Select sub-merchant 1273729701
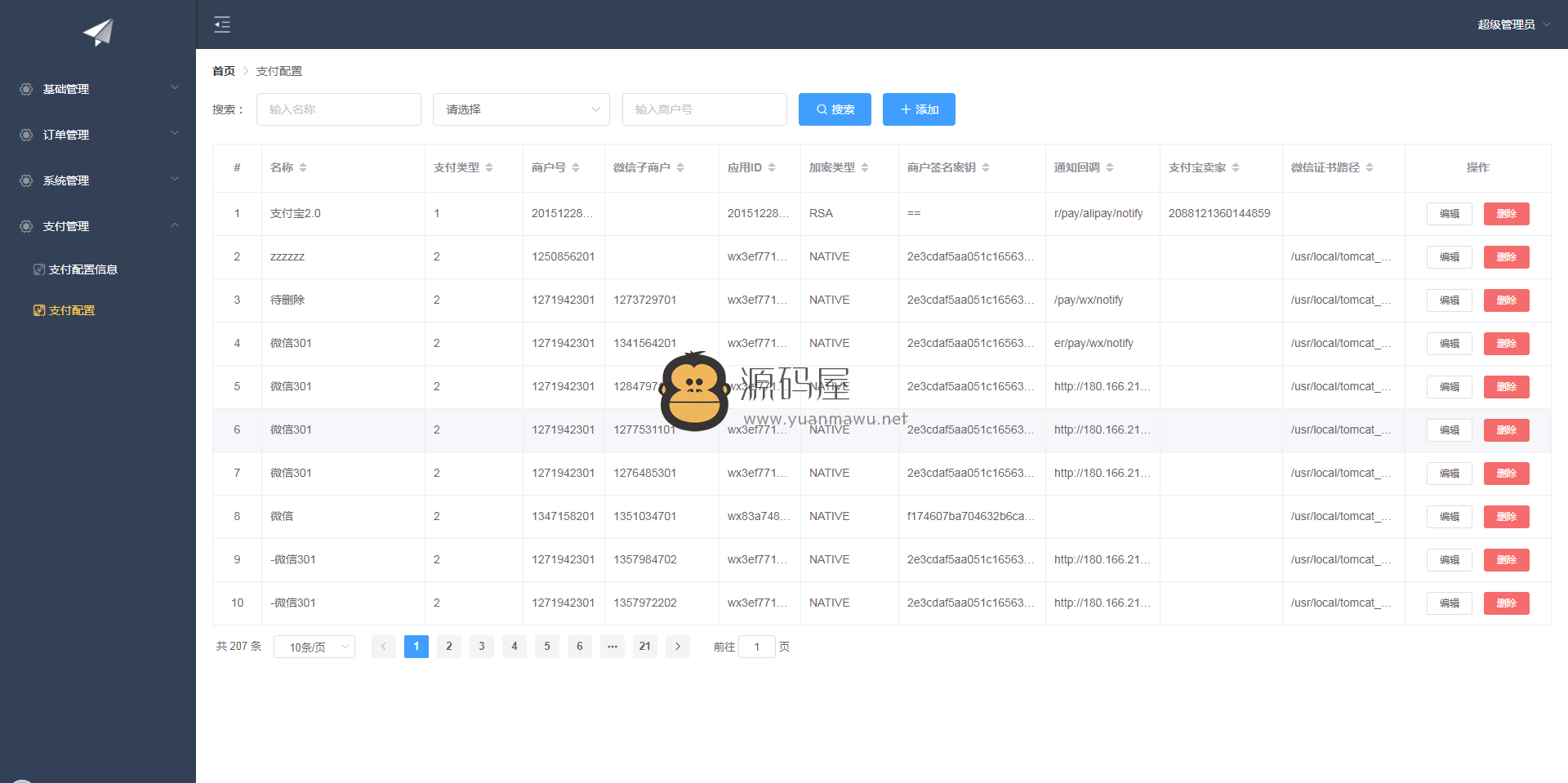 click(x=645, y=300)
